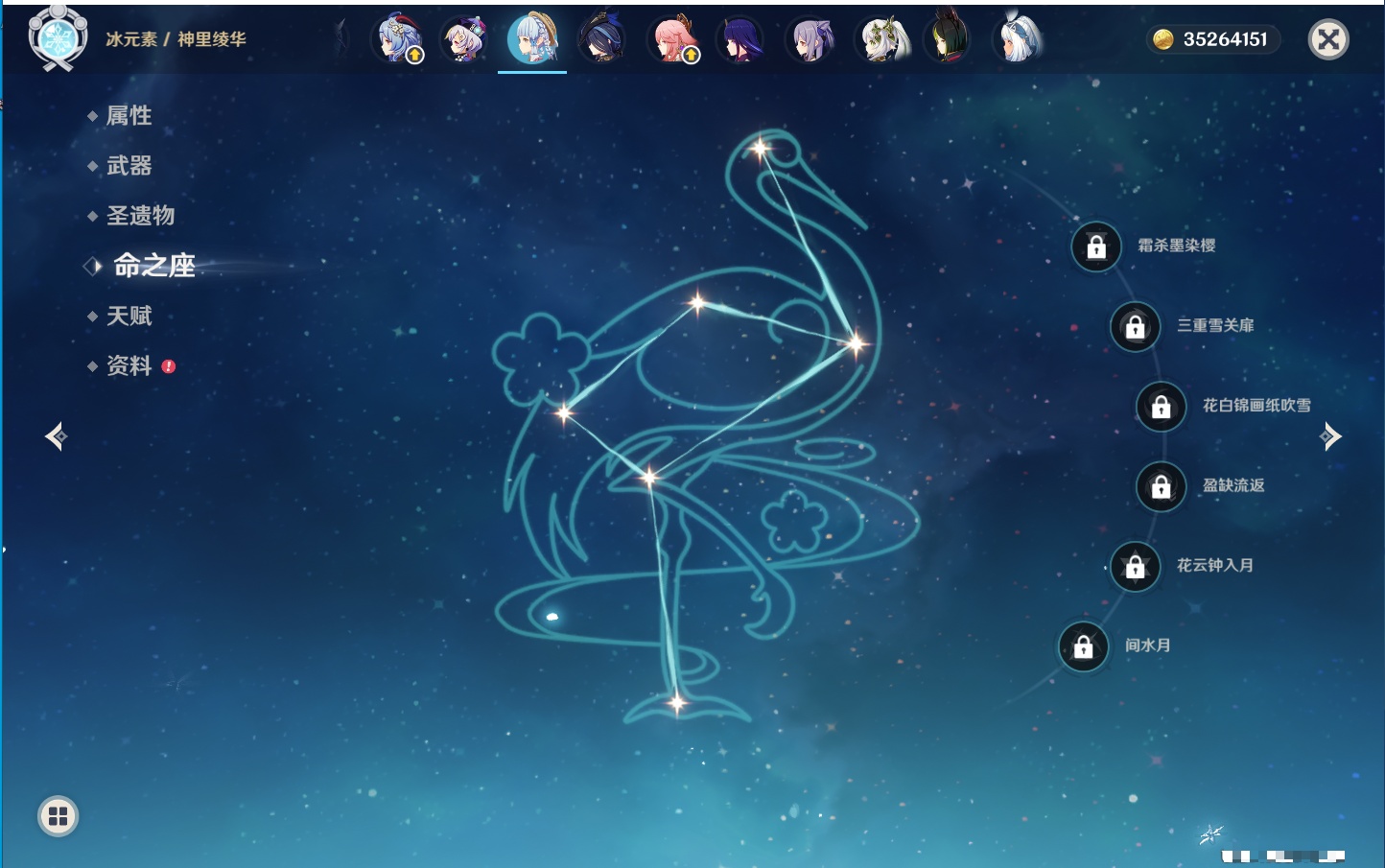
Task: Click the star at the crane's head
Action: pyautogui.click(x=760, y=148)
